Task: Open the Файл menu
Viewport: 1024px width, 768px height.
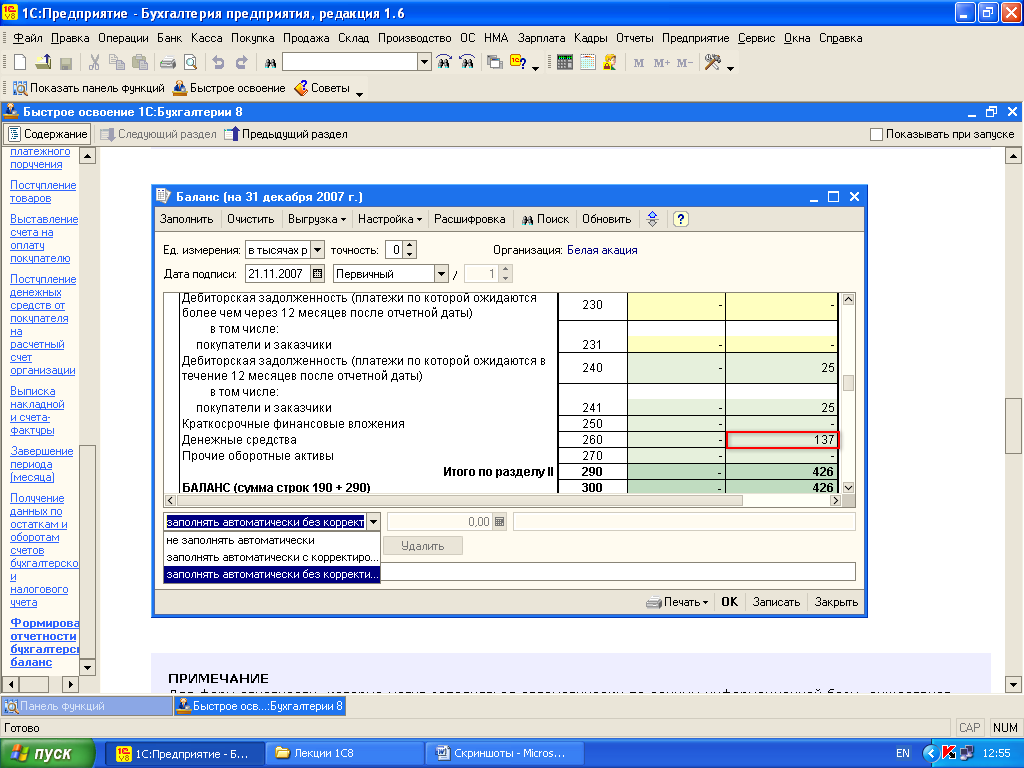Action: 28,38
